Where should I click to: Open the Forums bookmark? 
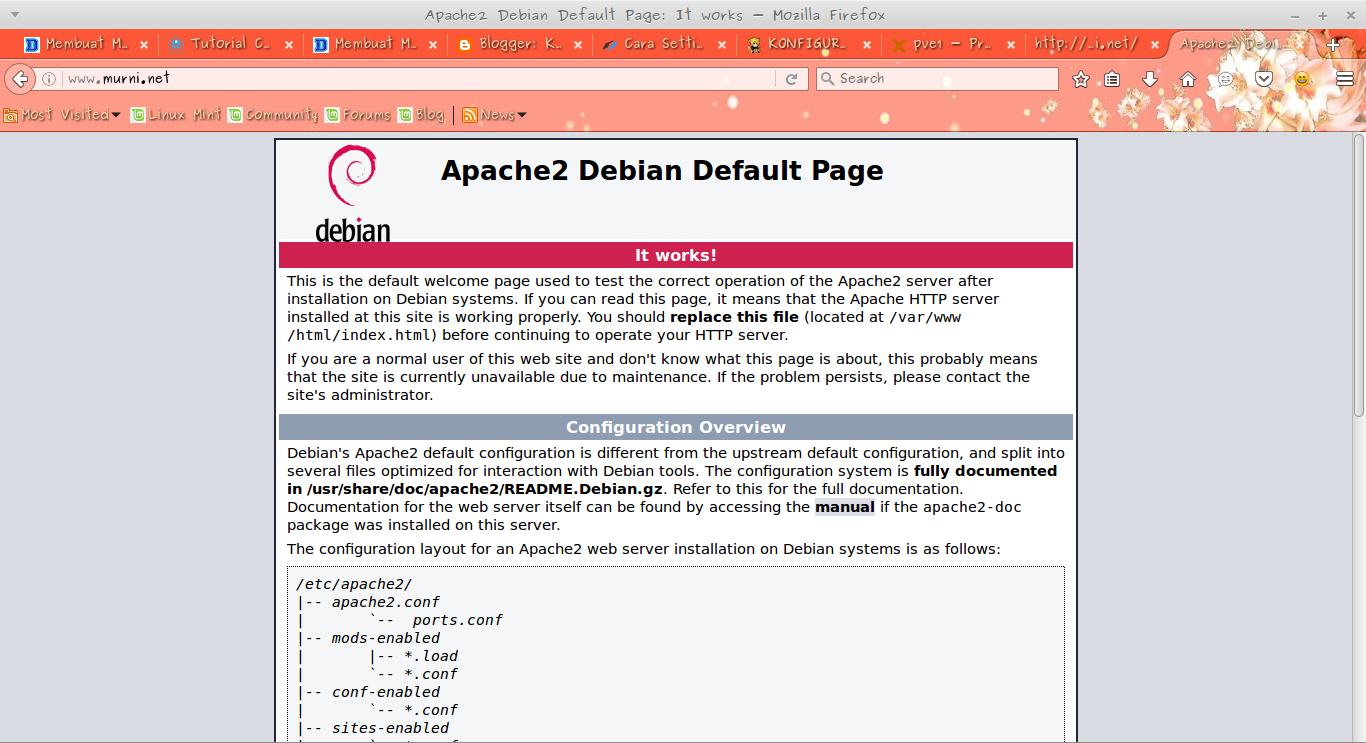pos(357,115)
